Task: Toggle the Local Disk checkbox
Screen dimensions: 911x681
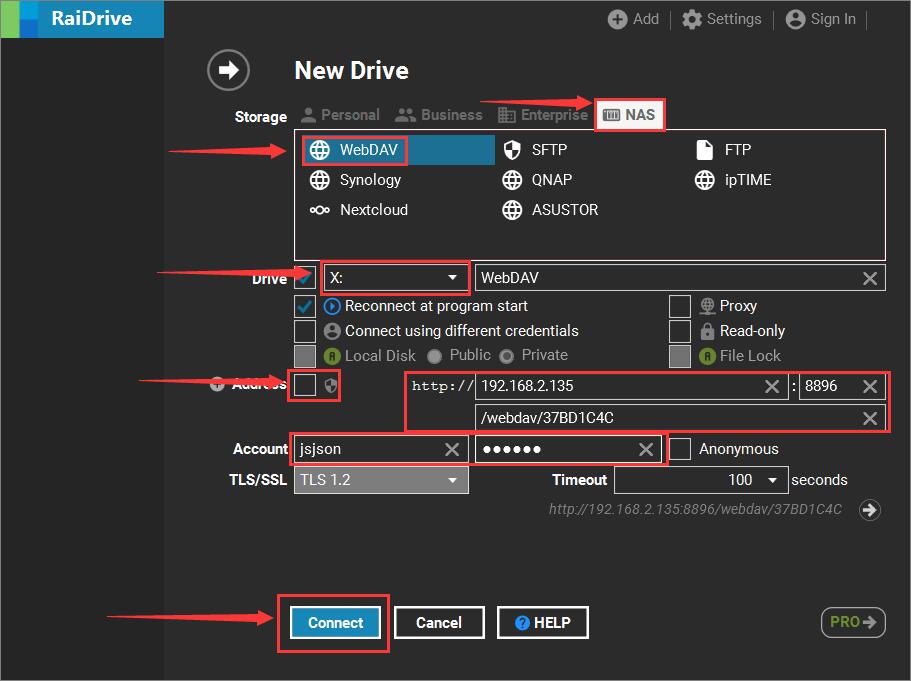Action: point(304,356)
